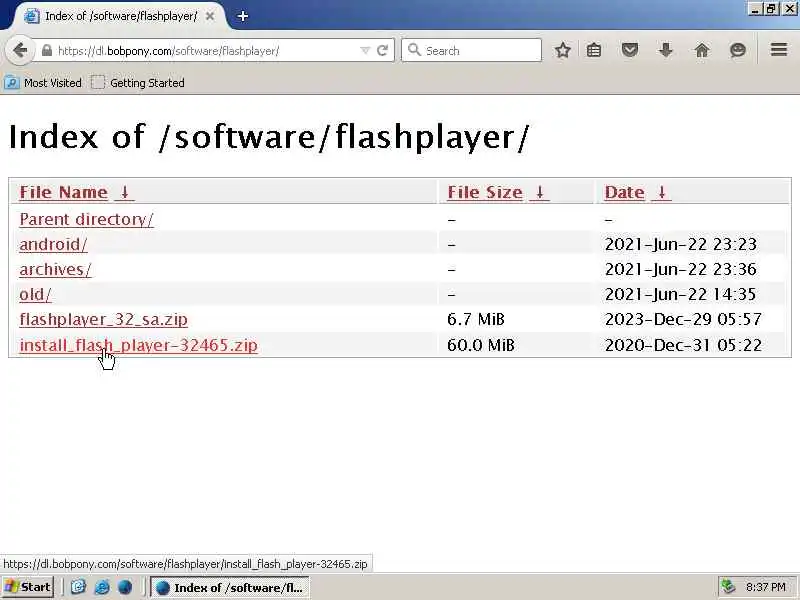
Task: Click the magnifier icon in Search box
Action: pyautogui.click(x=414, y=50)
